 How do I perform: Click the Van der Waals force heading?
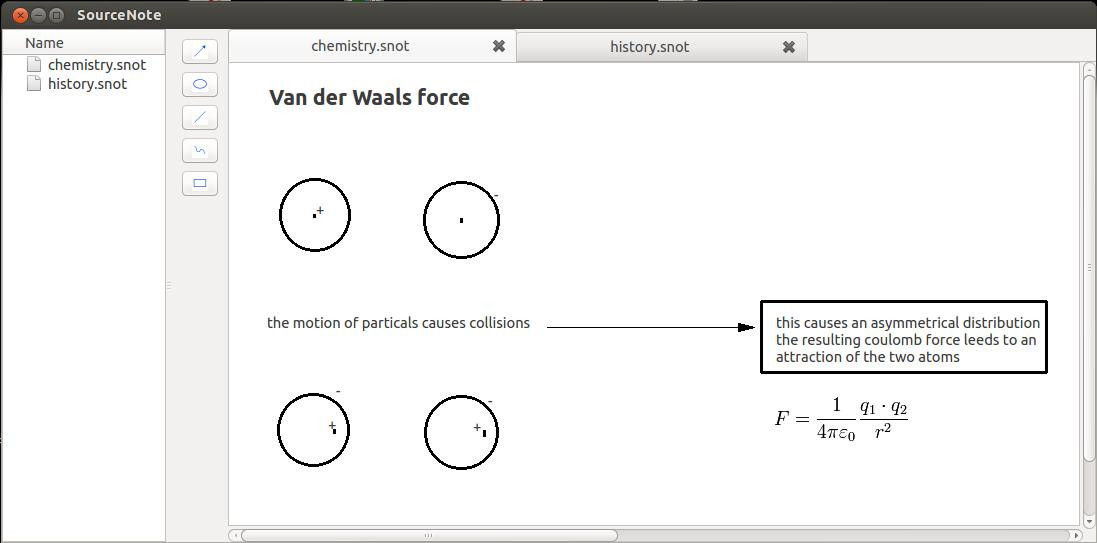click(369, 97)
